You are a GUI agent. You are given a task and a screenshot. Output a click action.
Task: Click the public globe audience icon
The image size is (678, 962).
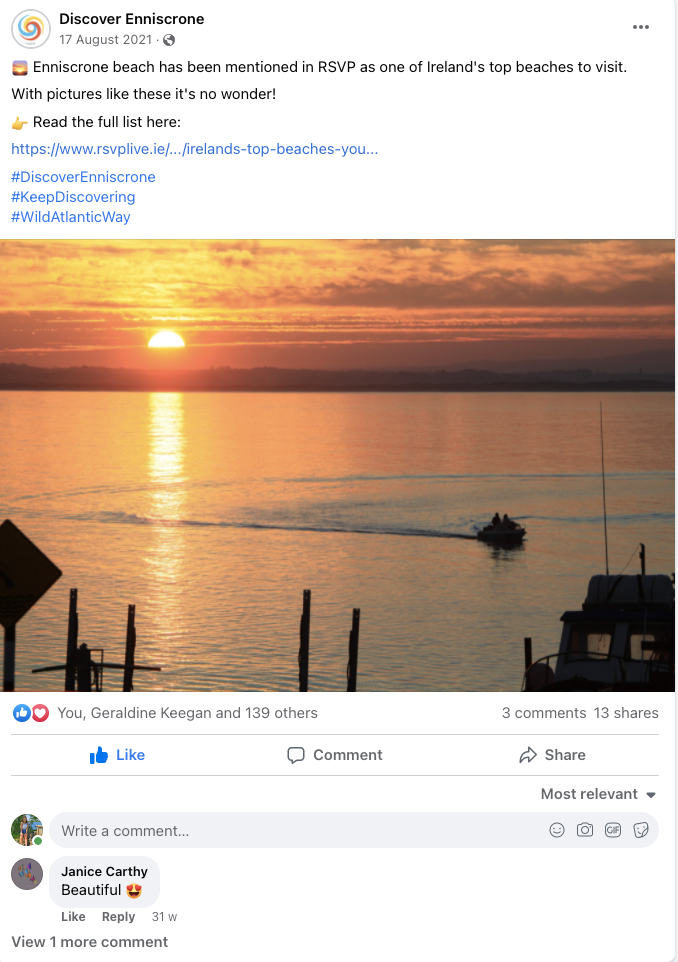(x=169, y=40)
